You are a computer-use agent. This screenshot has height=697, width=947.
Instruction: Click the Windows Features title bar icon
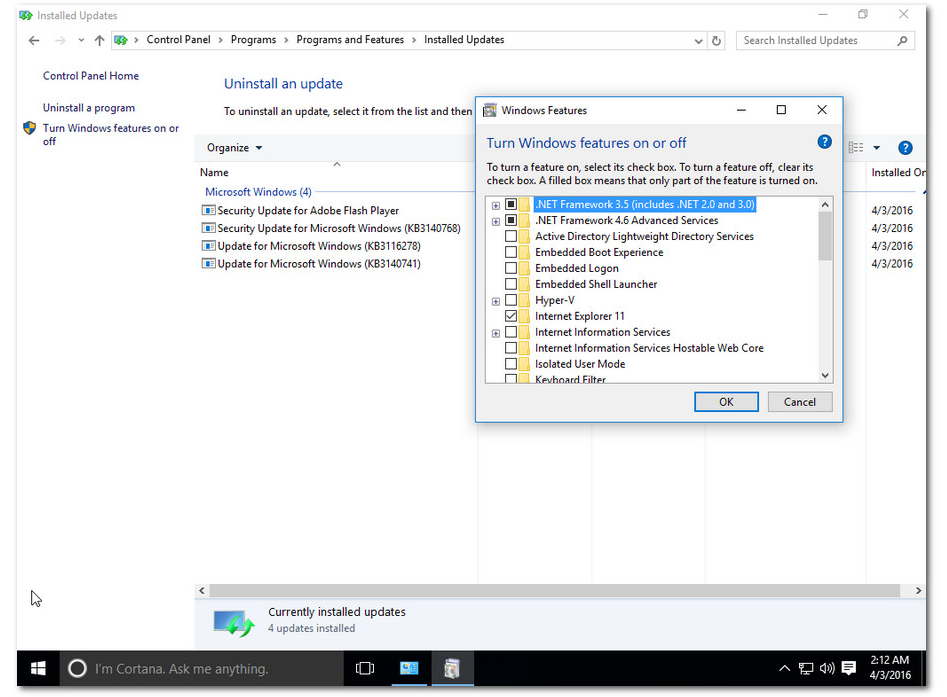point(490,111)
